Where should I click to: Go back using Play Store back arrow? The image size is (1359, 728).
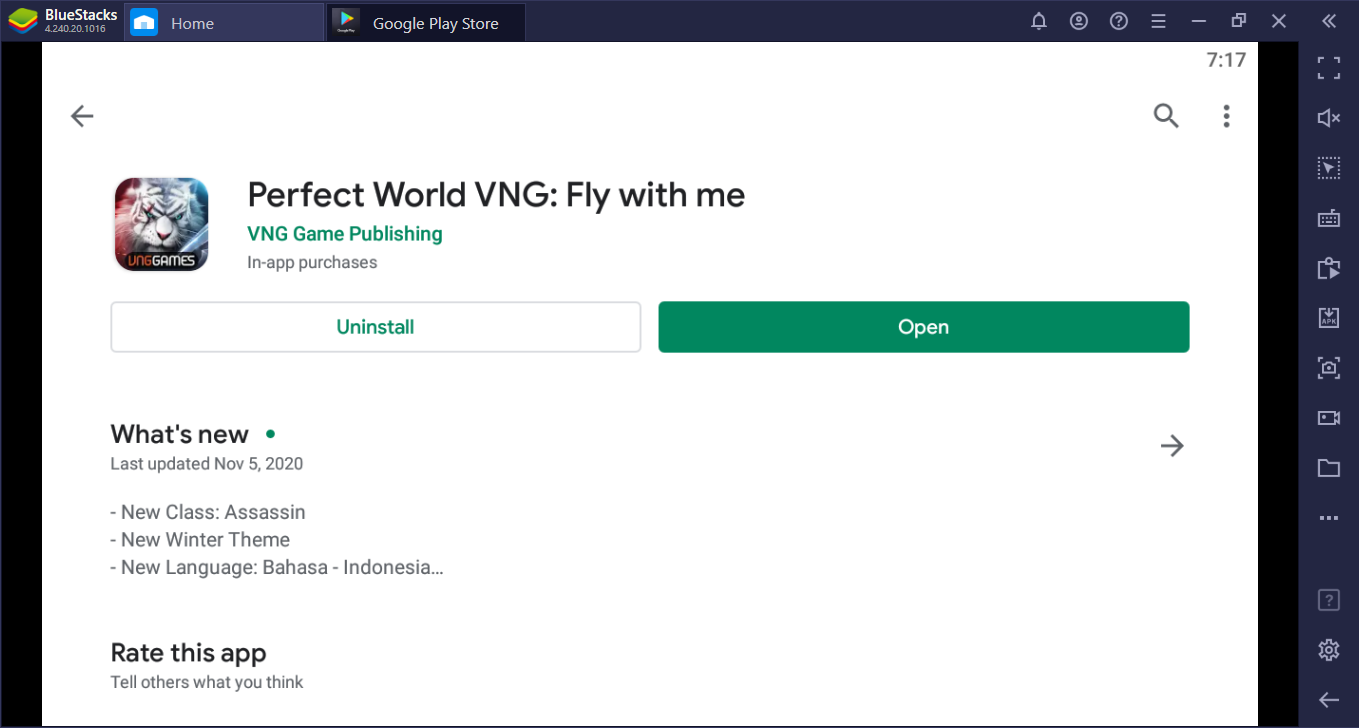[x=82, y=117]
